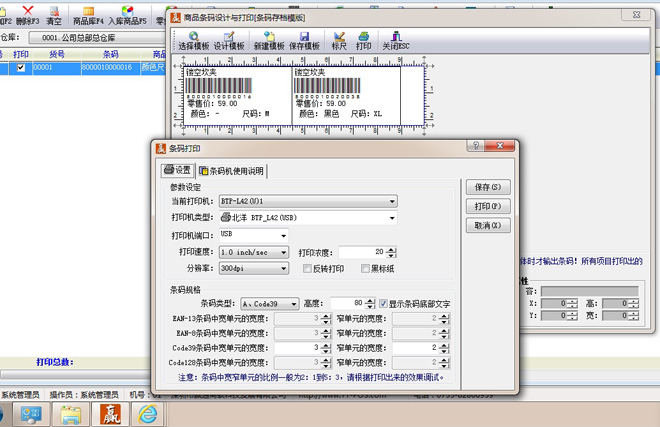Click the red 赢 app taskbar icon

pyautogui.click(x=110, y=414)
